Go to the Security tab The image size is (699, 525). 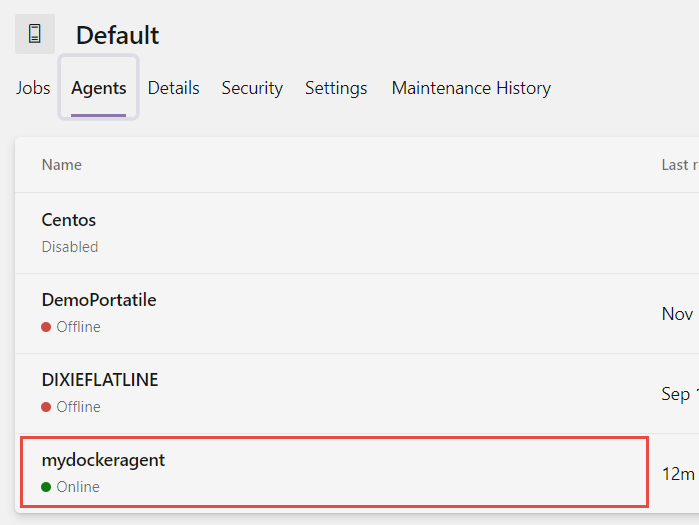tap(252, 88)
